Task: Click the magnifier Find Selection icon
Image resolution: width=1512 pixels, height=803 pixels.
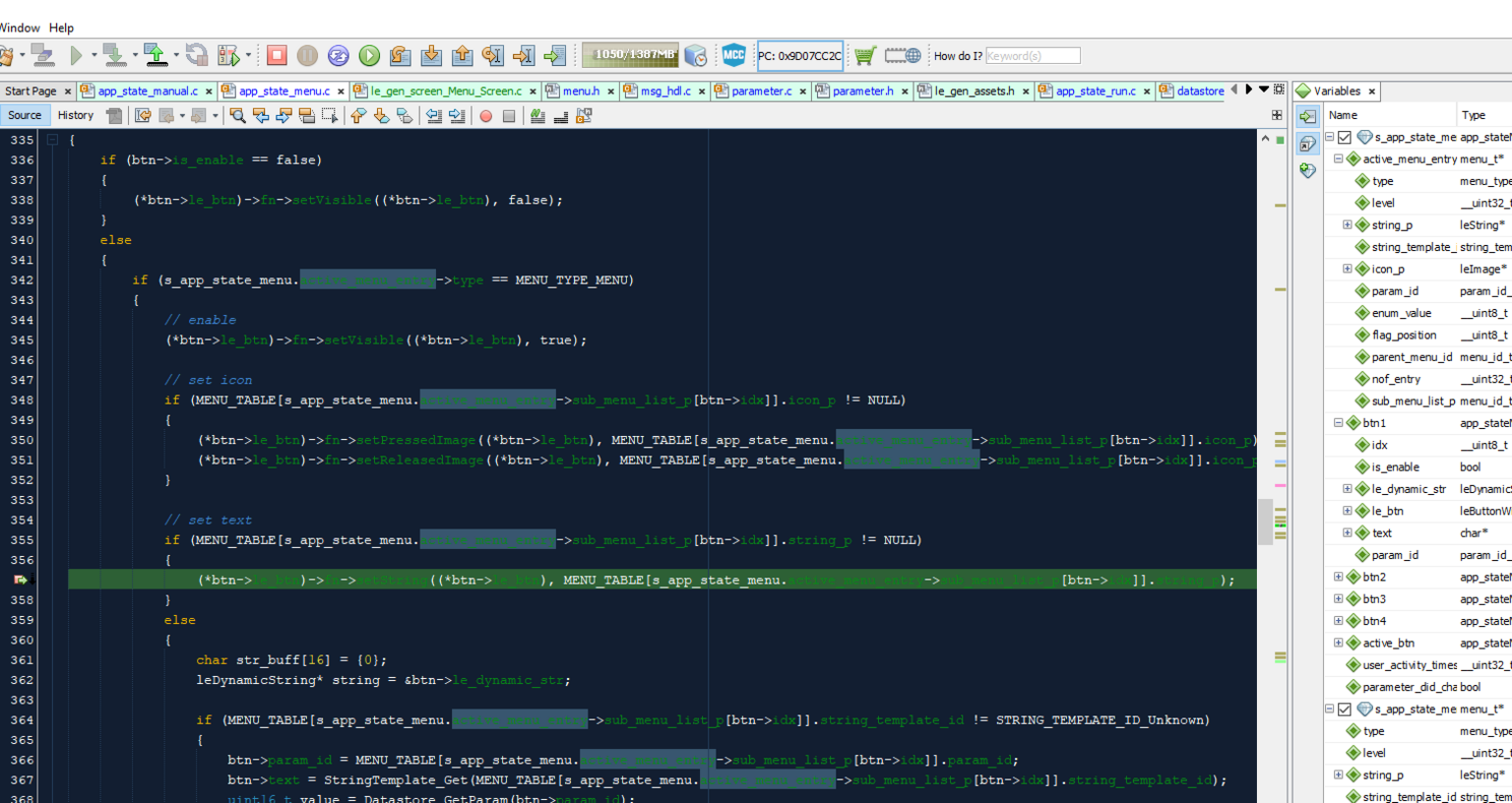Action: pyautogui.click(x=237, y=116)
